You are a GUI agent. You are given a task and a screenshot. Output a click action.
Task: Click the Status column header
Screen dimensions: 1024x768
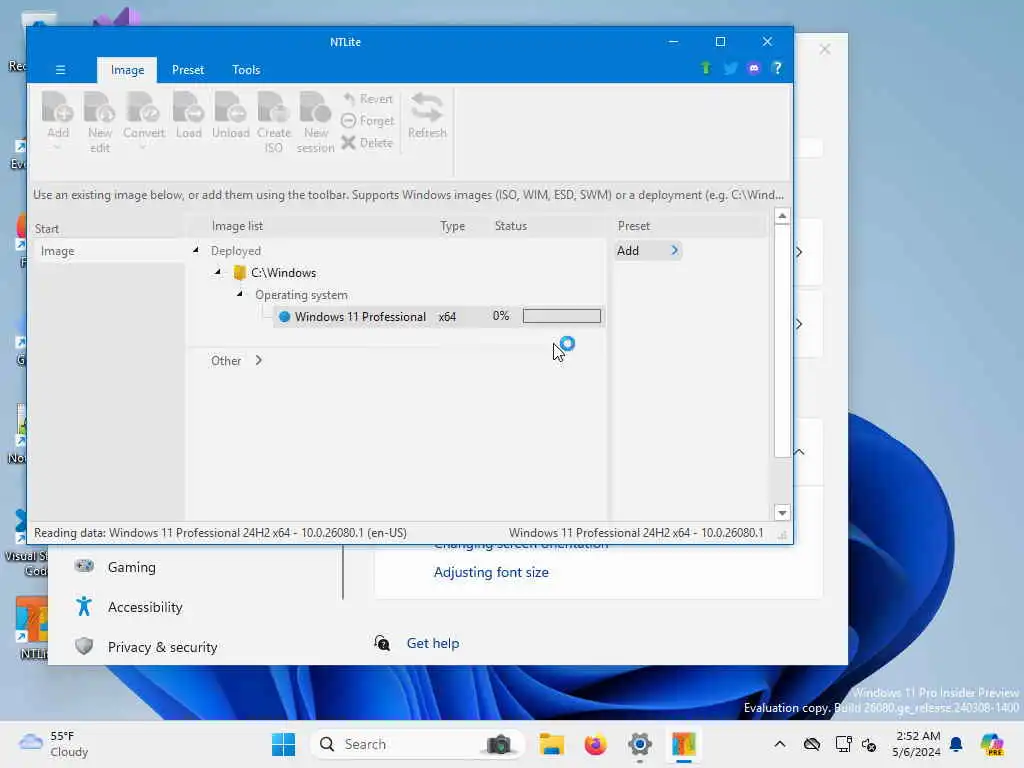click(x=511, y=226)
